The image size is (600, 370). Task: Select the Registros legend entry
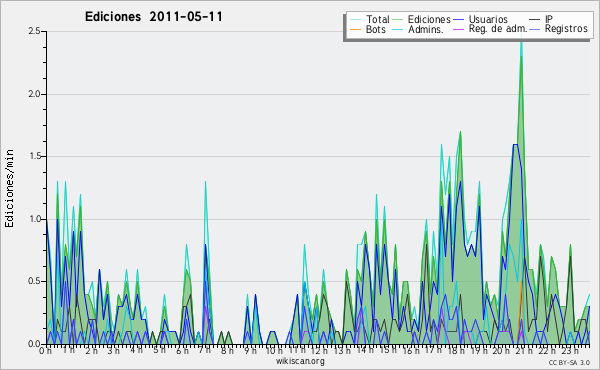[559, 29]
